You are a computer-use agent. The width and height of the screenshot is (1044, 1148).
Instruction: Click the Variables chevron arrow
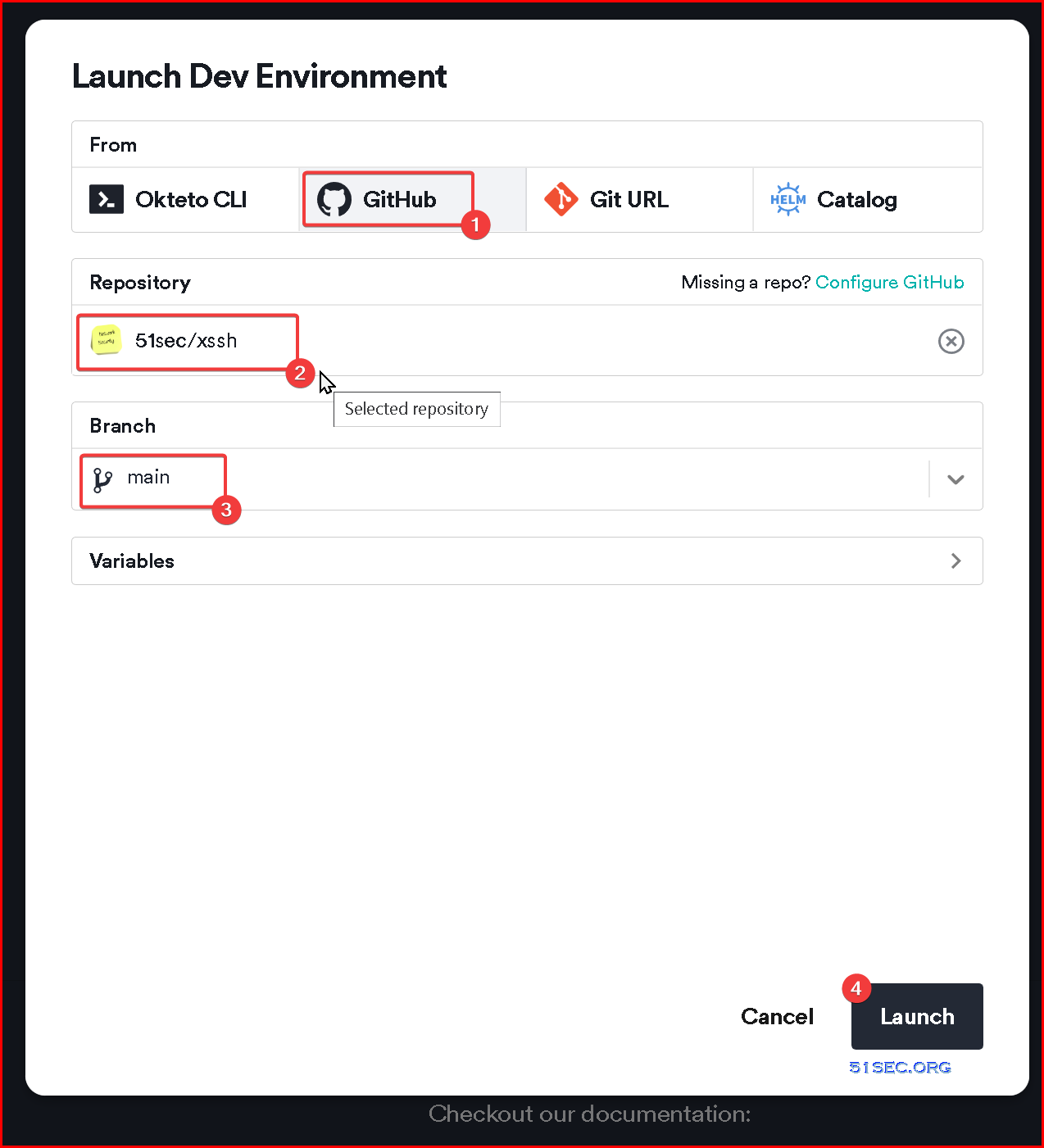(x=955, y=561)
